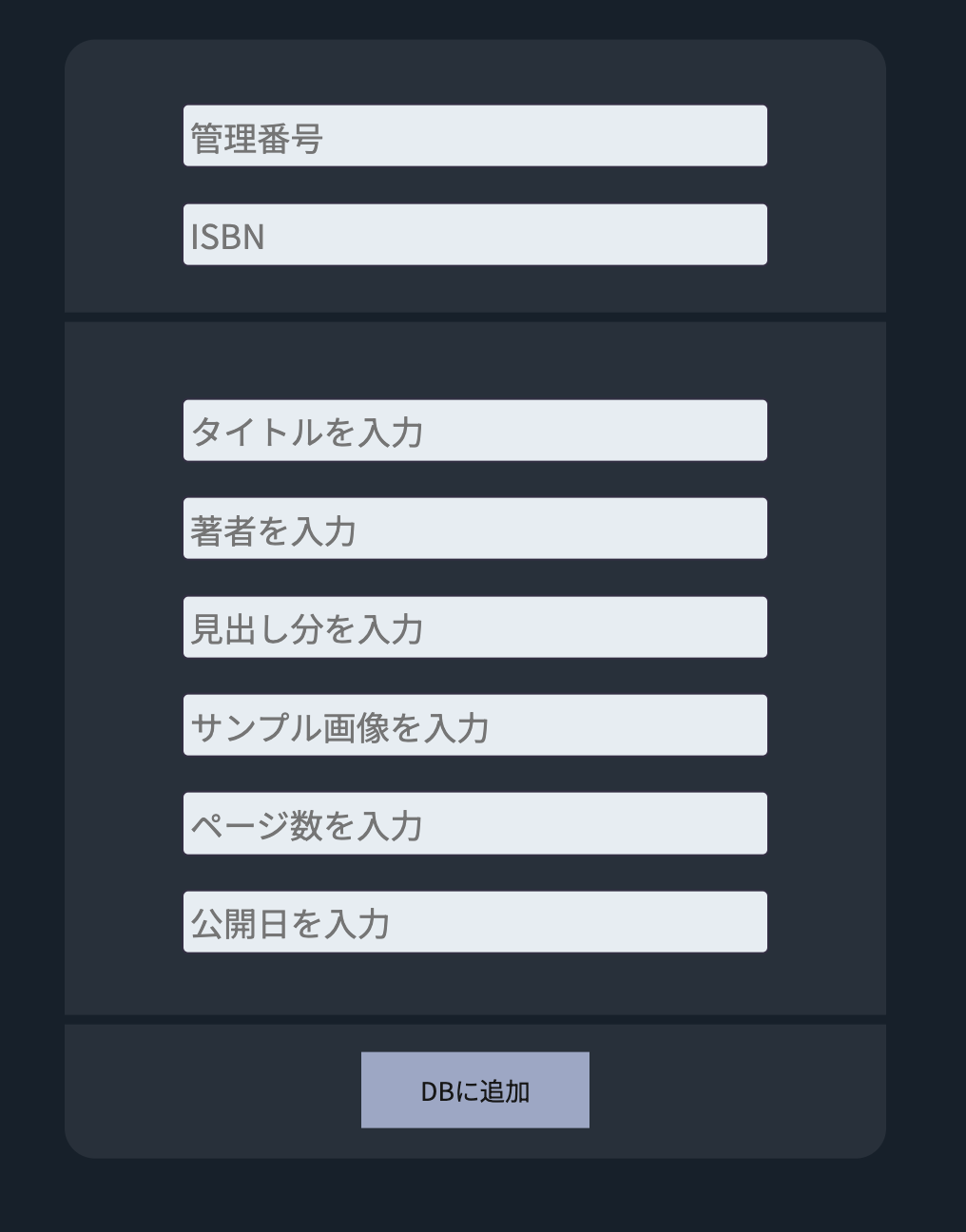Image resolution: width=966 pixels, height=1232 pixels.
Task: Submit the form via DBに追加
Action: [474, 1089]
